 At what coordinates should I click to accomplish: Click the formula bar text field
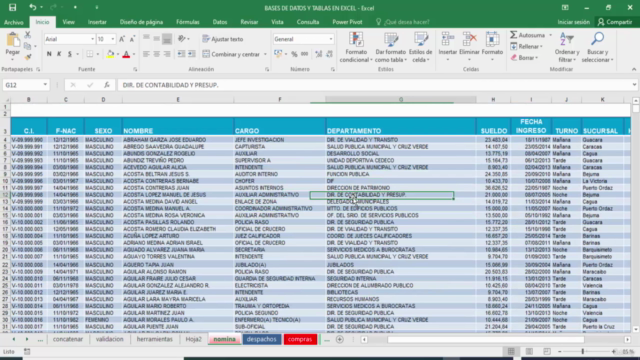[x=375, y=85]
